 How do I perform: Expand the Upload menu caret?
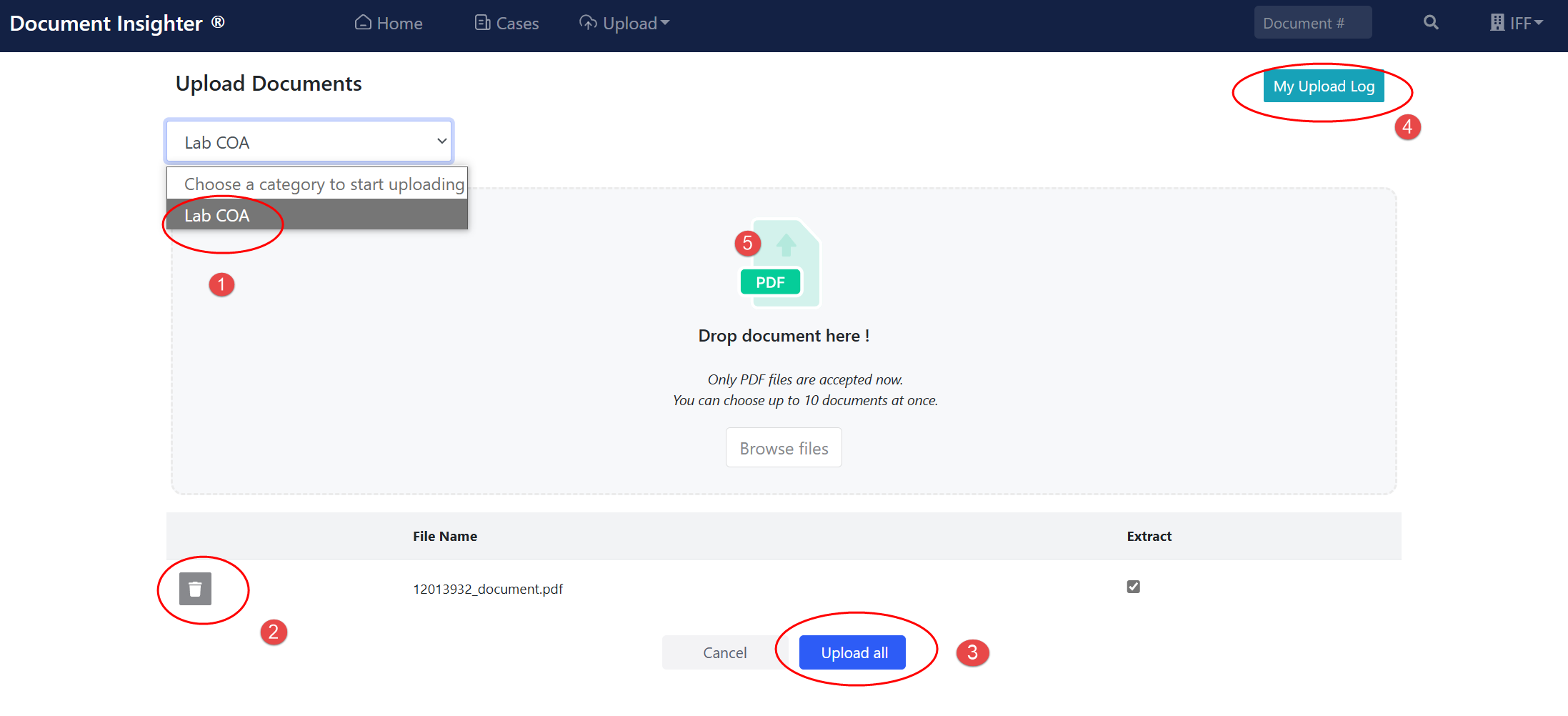(x=666, y=23)
